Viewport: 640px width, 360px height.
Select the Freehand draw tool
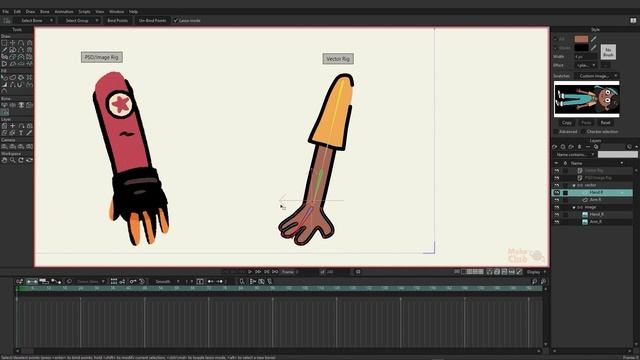(x=4, y=49)
